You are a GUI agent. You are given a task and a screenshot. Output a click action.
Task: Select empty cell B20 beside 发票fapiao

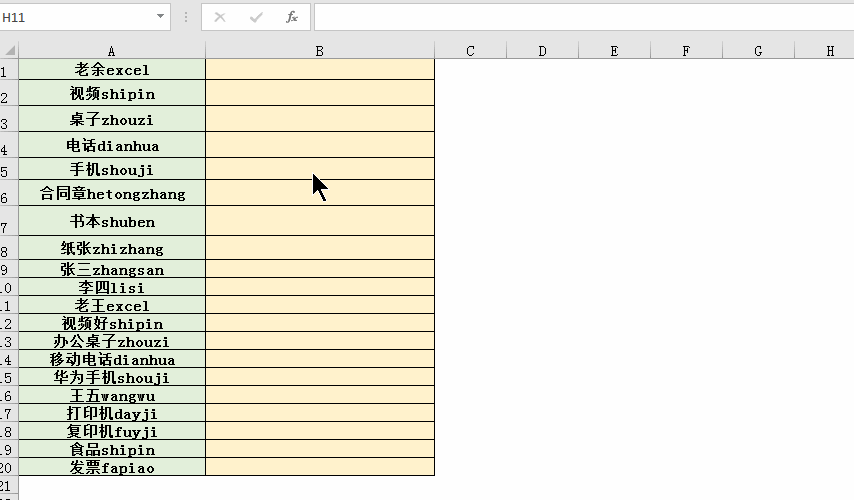coord(320,467)
